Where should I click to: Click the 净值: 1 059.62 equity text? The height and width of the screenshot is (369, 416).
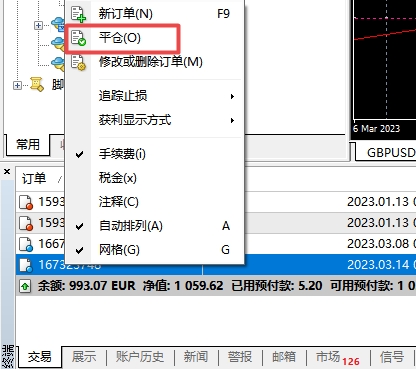coord(183,286)
